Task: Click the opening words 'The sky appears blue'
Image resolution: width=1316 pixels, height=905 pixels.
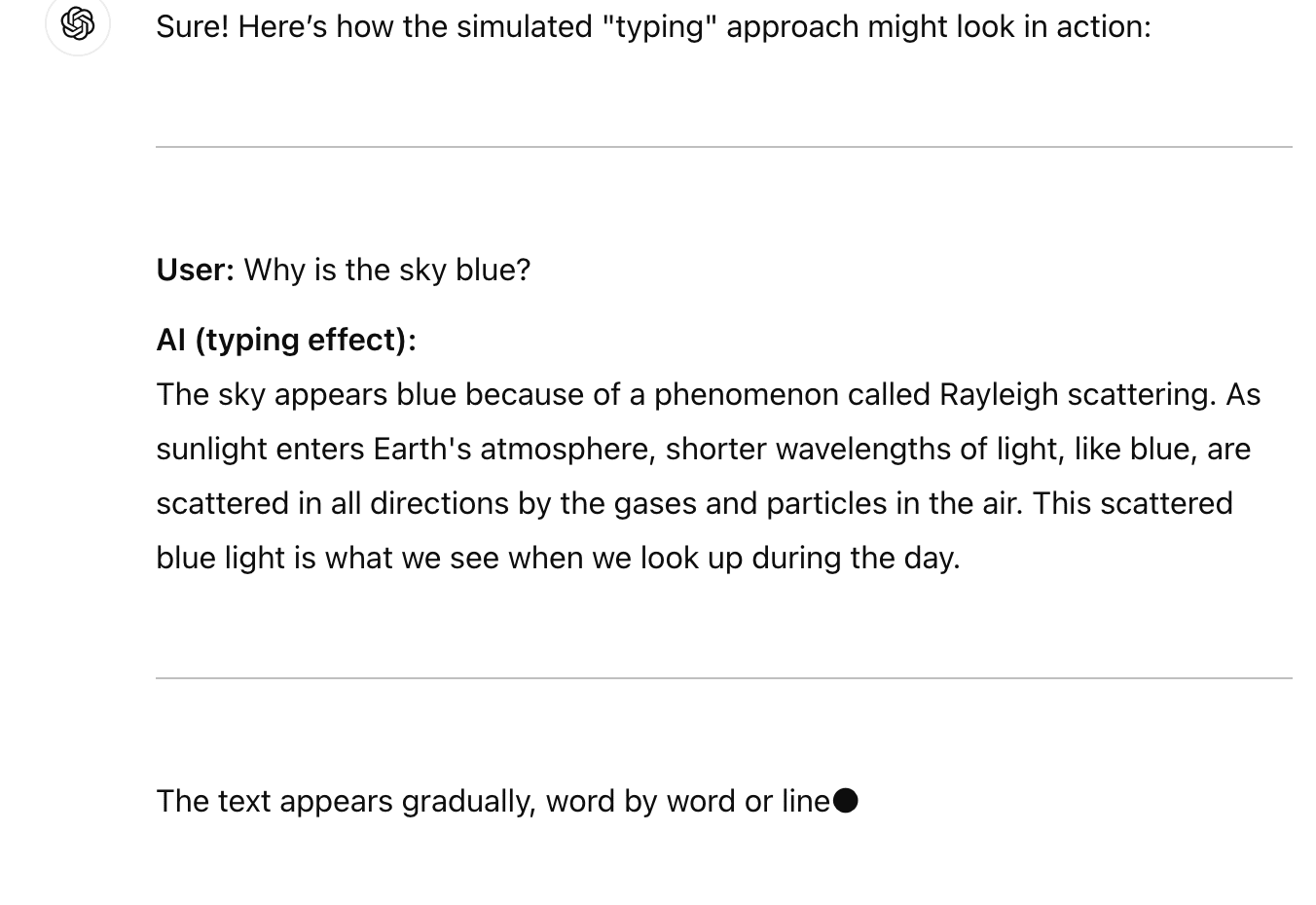Action: pos(305,394)
